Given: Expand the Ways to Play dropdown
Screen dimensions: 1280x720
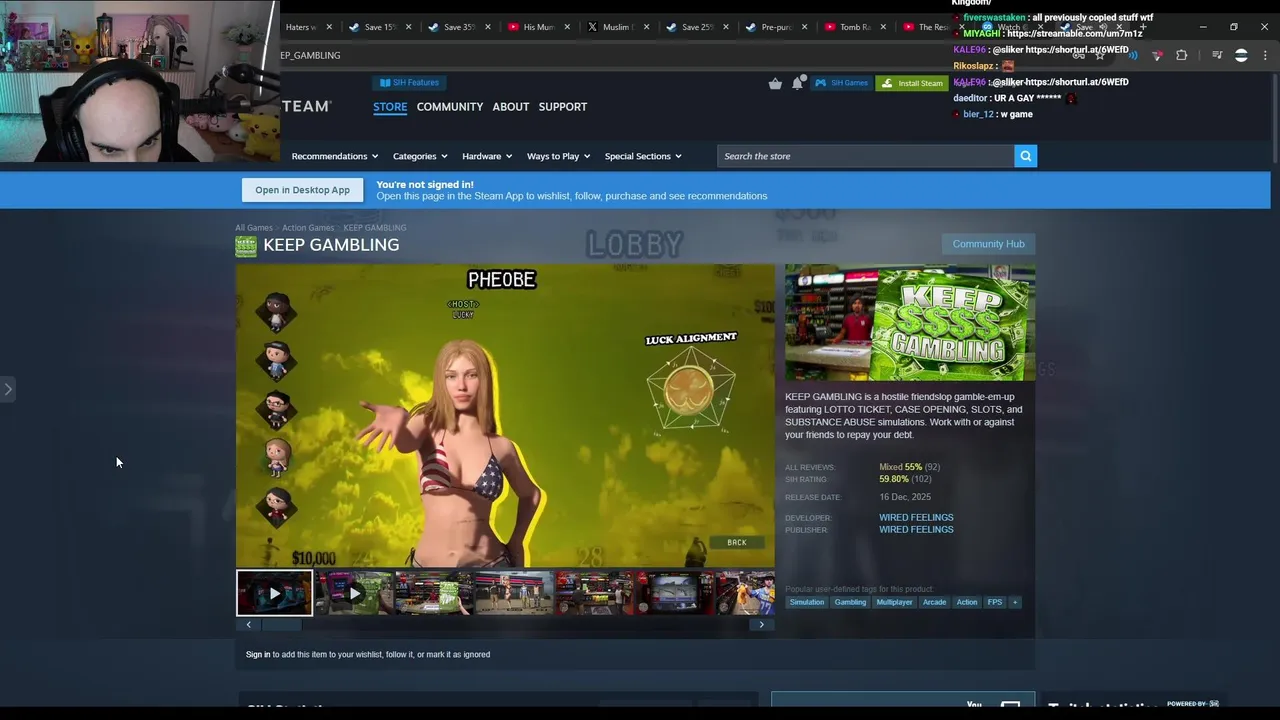Looking at the screenshot, I should pos(558,156).
